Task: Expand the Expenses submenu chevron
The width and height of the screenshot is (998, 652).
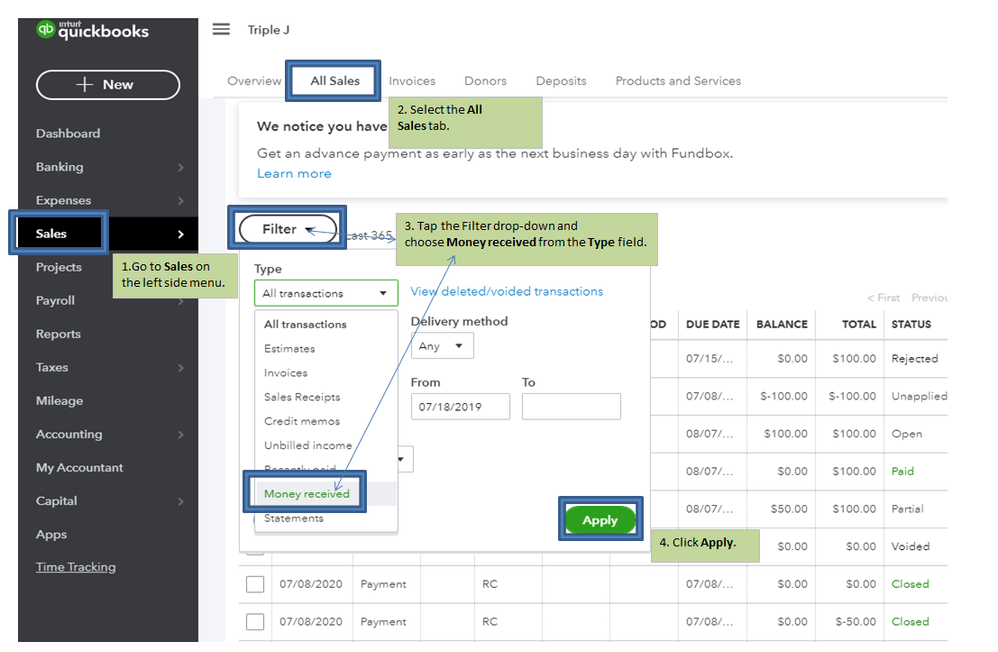Action: point(181,201)
